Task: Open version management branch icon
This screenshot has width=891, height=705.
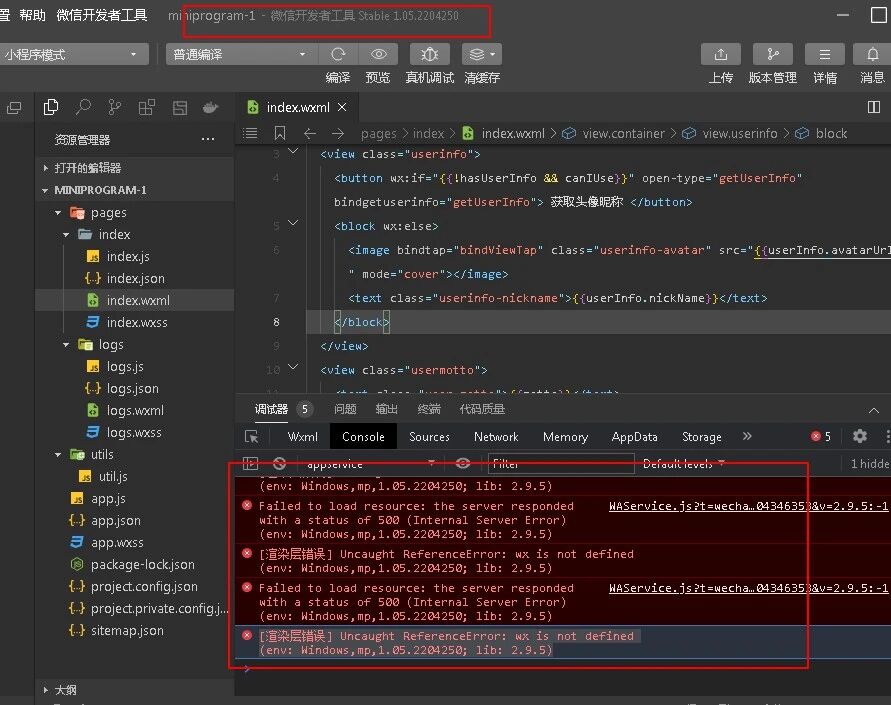Action: [773, 55]
